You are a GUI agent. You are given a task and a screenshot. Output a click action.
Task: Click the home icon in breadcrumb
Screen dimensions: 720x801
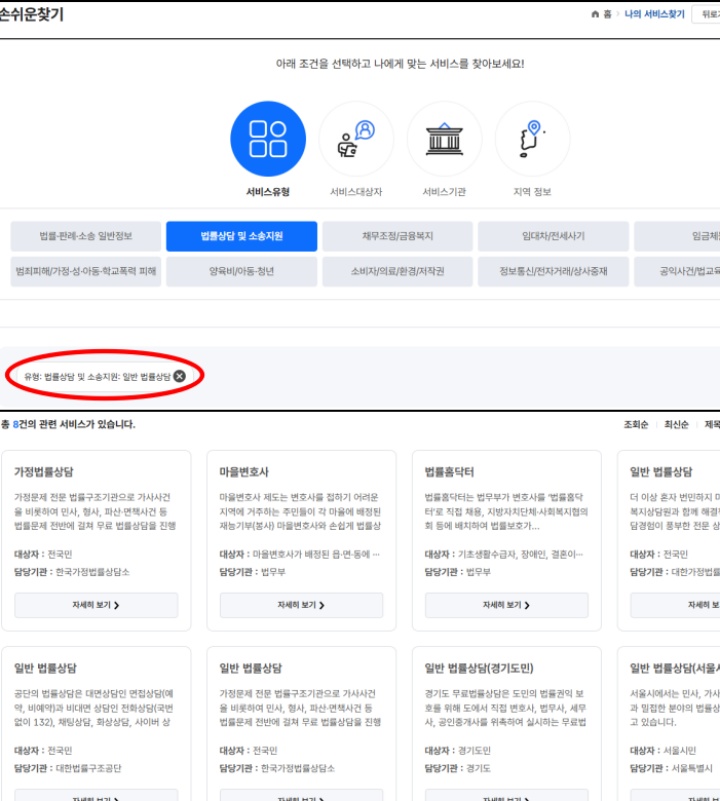[x=595, y=14]
